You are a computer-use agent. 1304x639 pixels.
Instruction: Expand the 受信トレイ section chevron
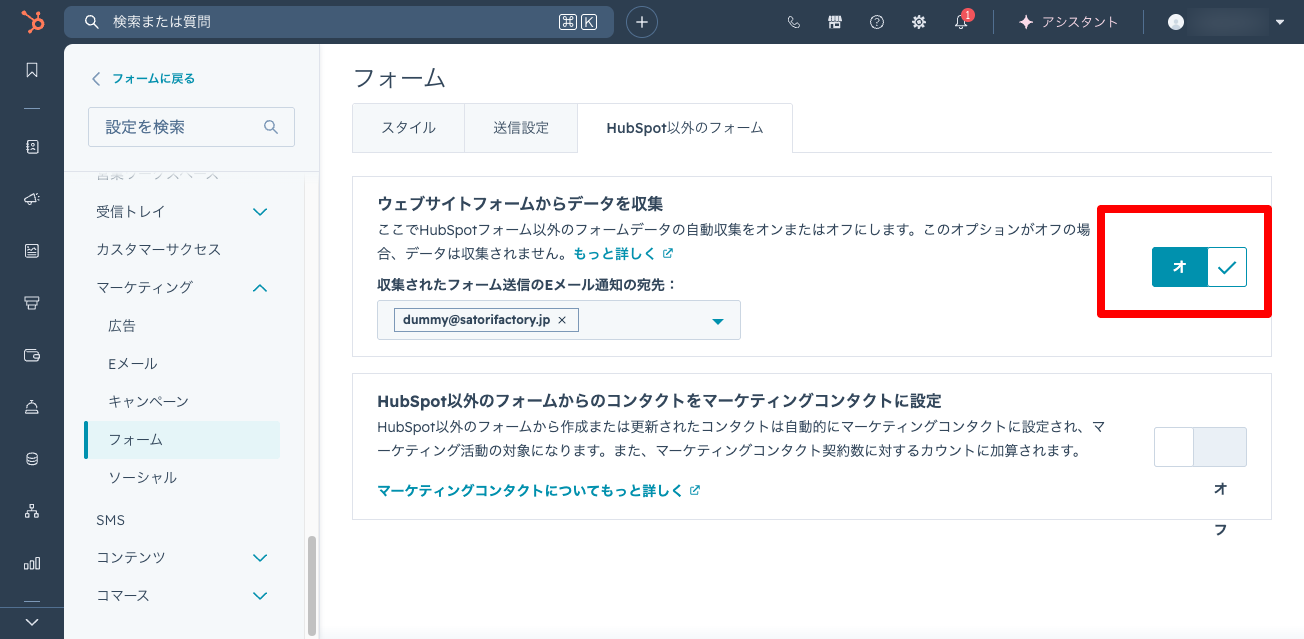(x=260, y=212)
